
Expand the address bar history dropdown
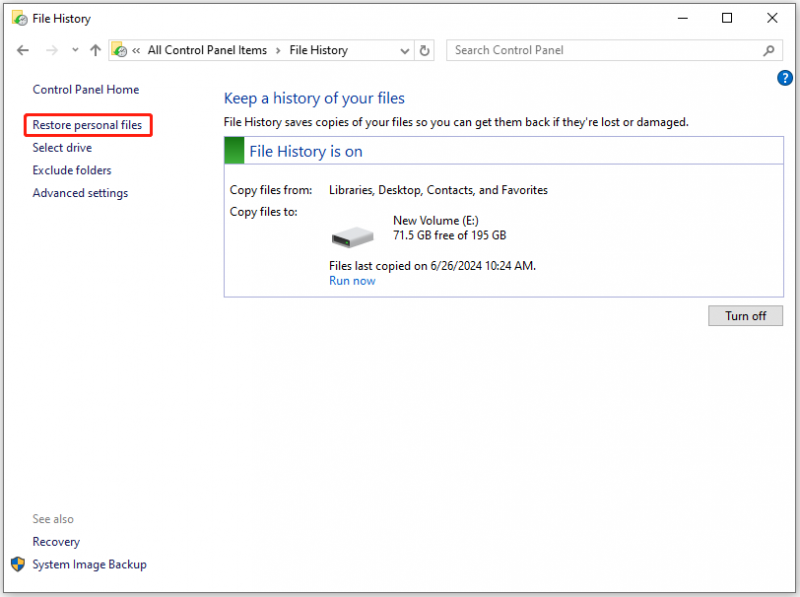405,51
